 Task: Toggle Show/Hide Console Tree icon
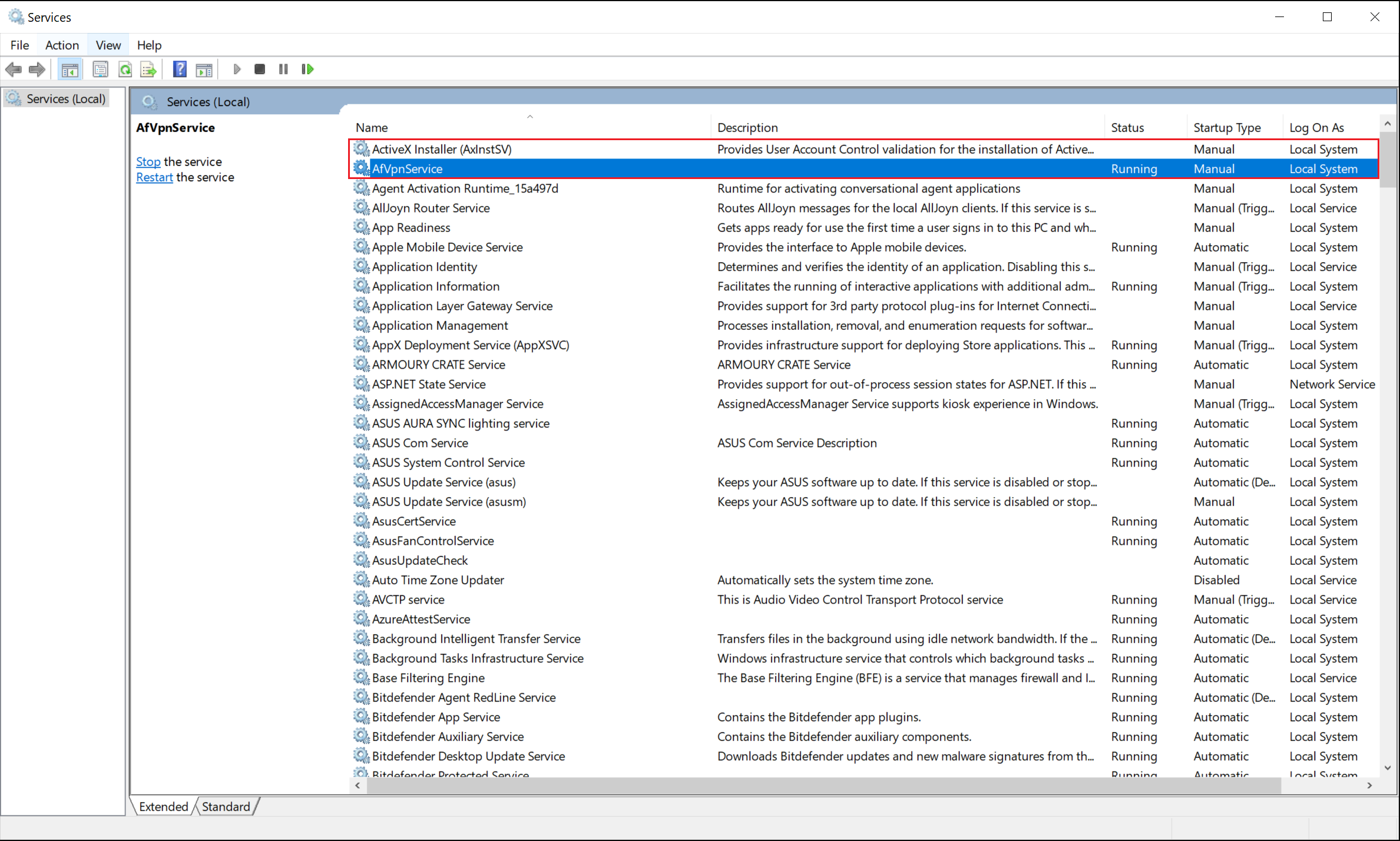tap(70, 69)
